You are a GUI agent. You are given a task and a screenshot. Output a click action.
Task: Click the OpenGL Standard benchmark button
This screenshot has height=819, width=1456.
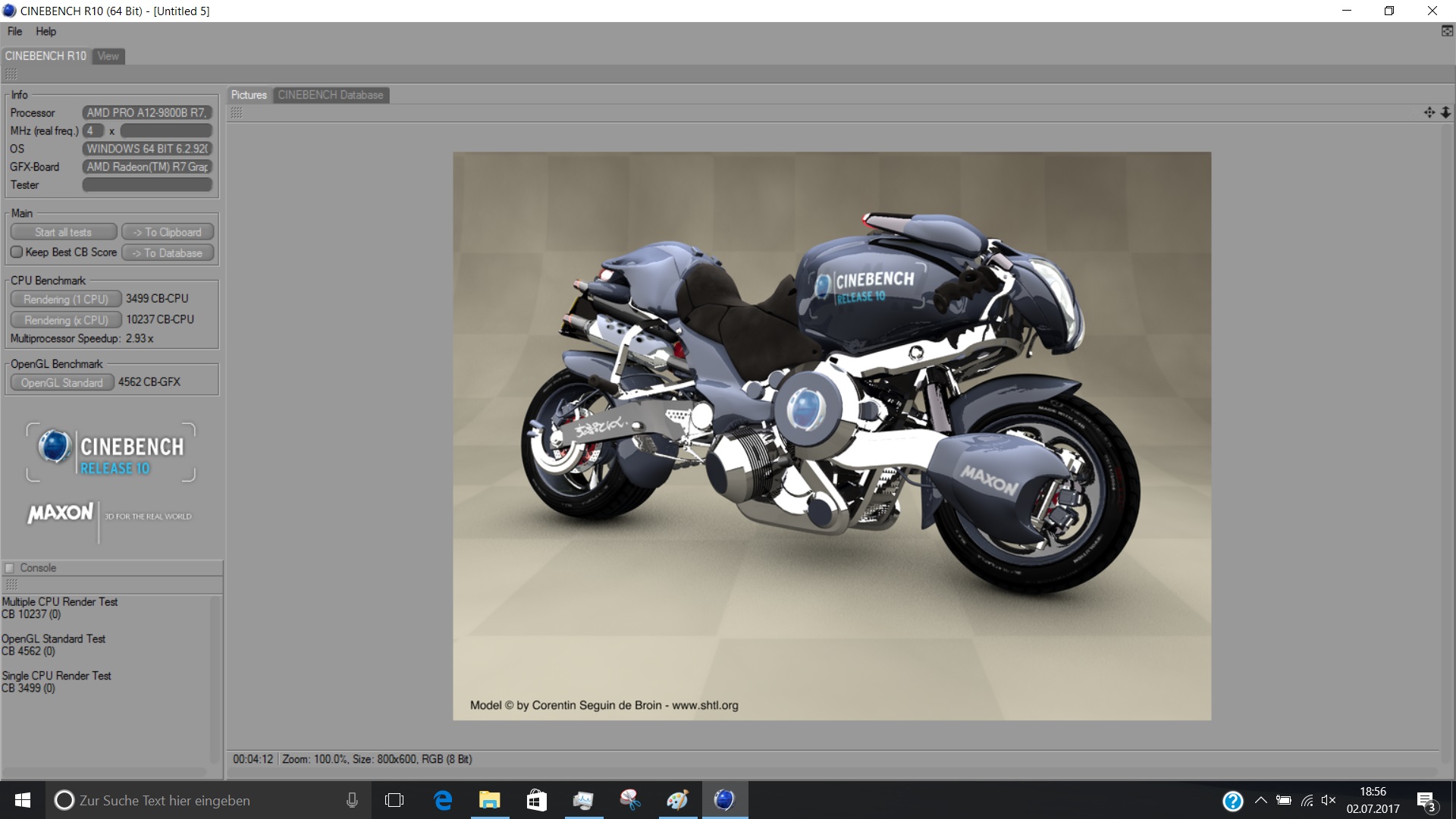coord(61,383)
